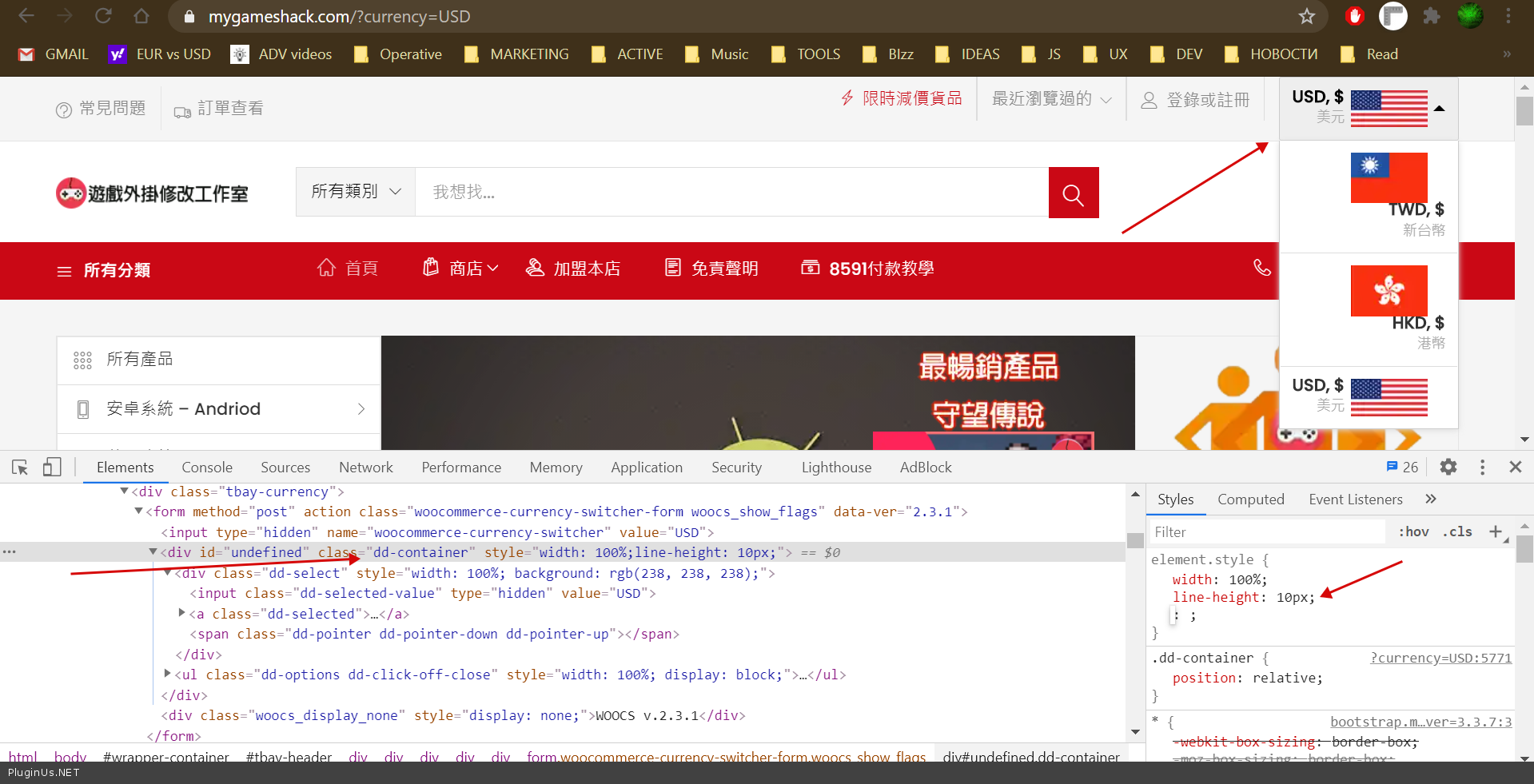Toggle device toolbar in DevTools
This screenshot has height=784, width=1534.
tap(52, 468)
